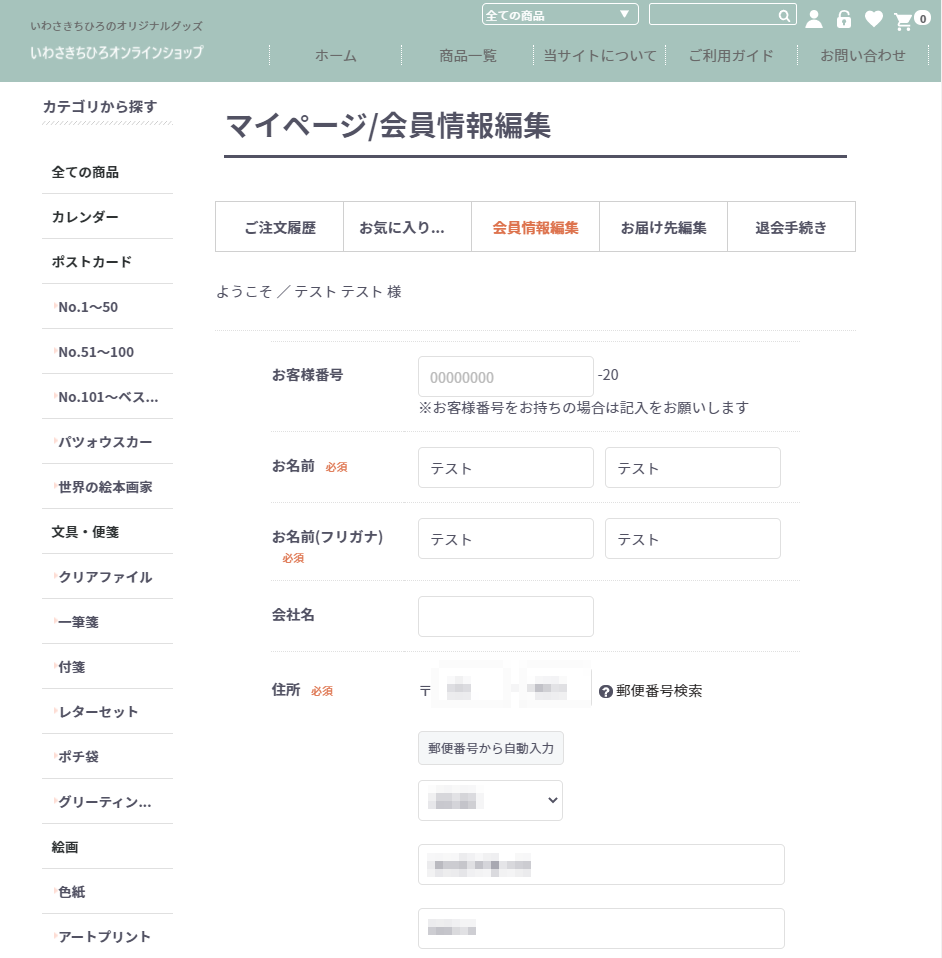The height and width of the screenshot is (958, 942).
Task: Click the first お名前 field
Action: point(506,468)
